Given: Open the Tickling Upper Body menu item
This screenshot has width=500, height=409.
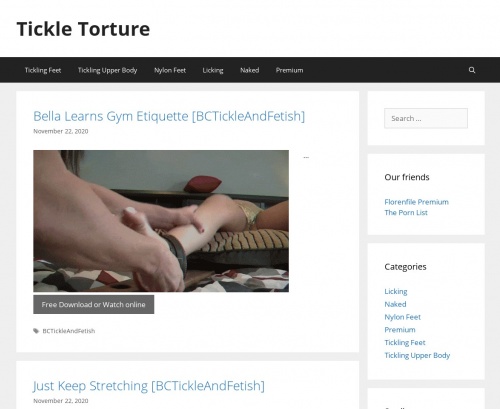Looking at the screenshot, I should [107, 70].
